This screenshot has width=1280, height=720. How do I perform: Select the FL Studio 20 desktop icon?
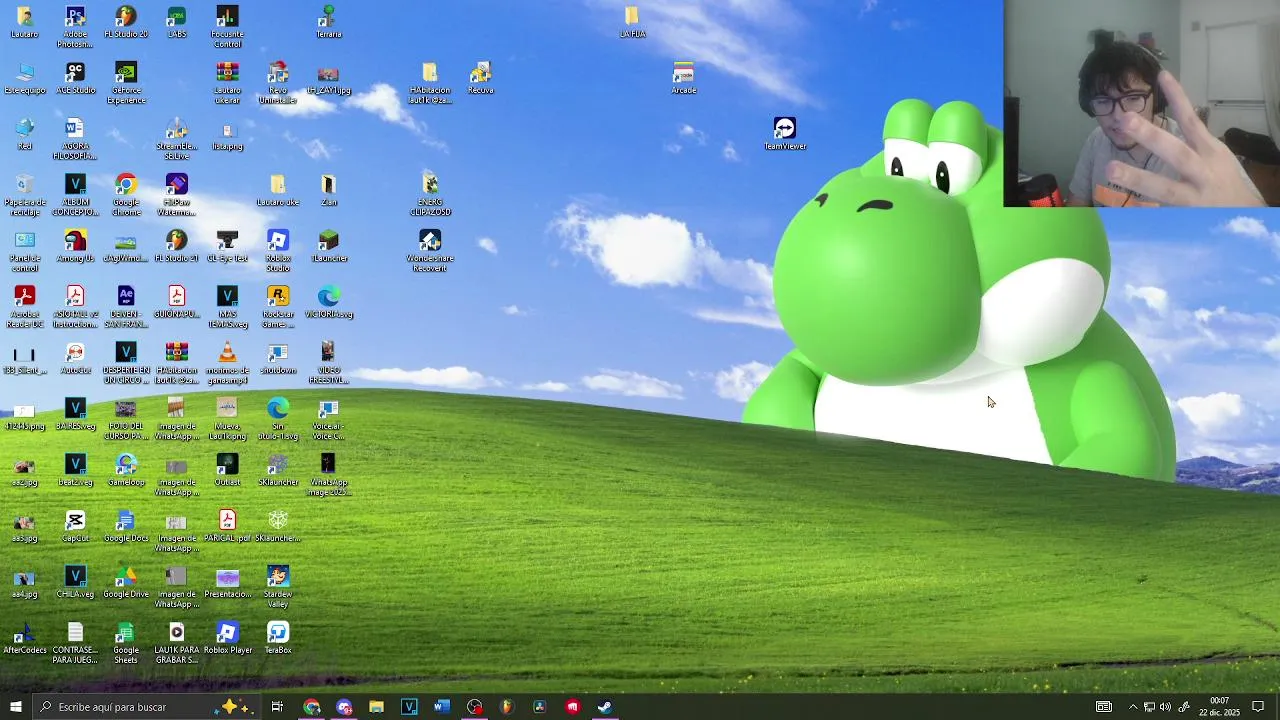click(126, 22)
